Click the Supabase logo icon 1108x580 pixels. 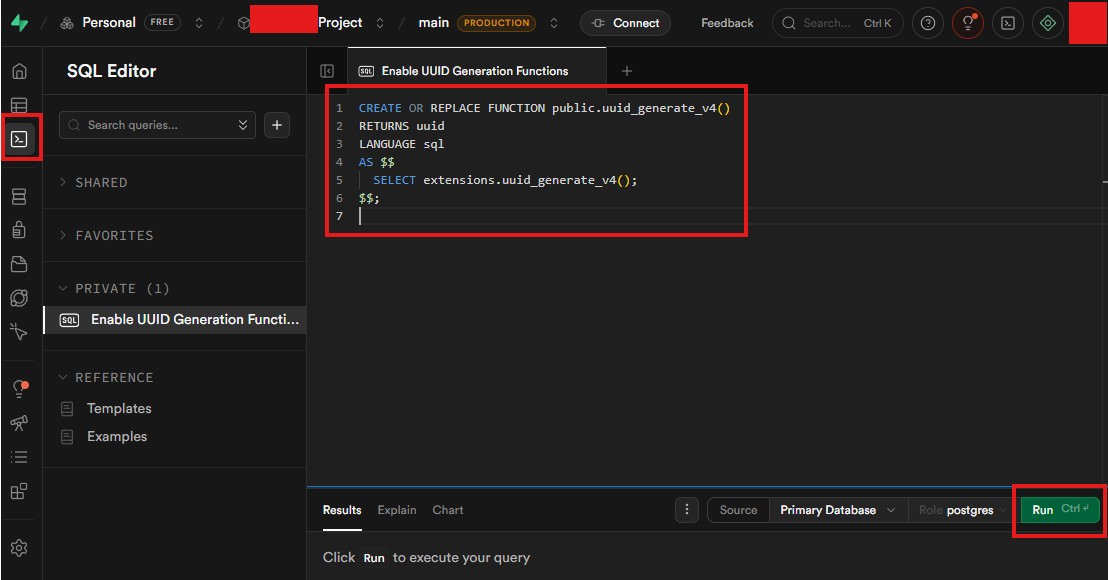(x=20, y=23)
